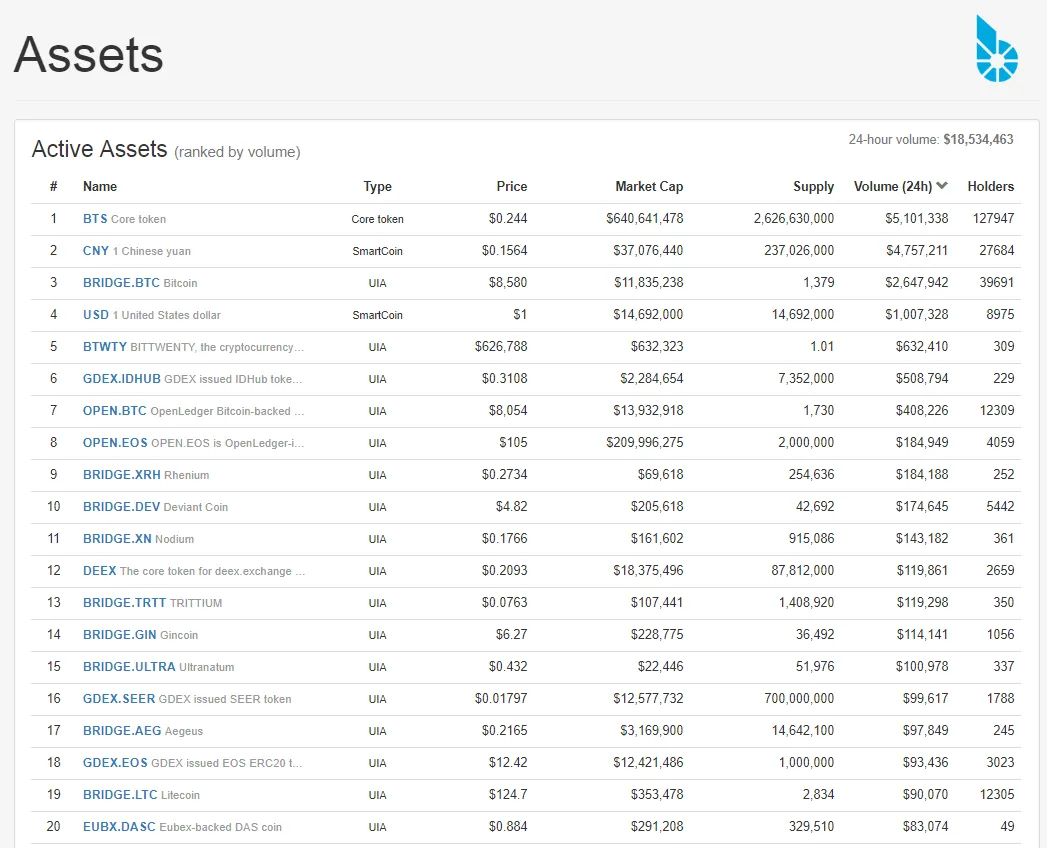Select BRIDGE.AEG market cap $3,169,900
Image resolution: width=1047 pixels, height=848 pixels.
click(652, 731)
